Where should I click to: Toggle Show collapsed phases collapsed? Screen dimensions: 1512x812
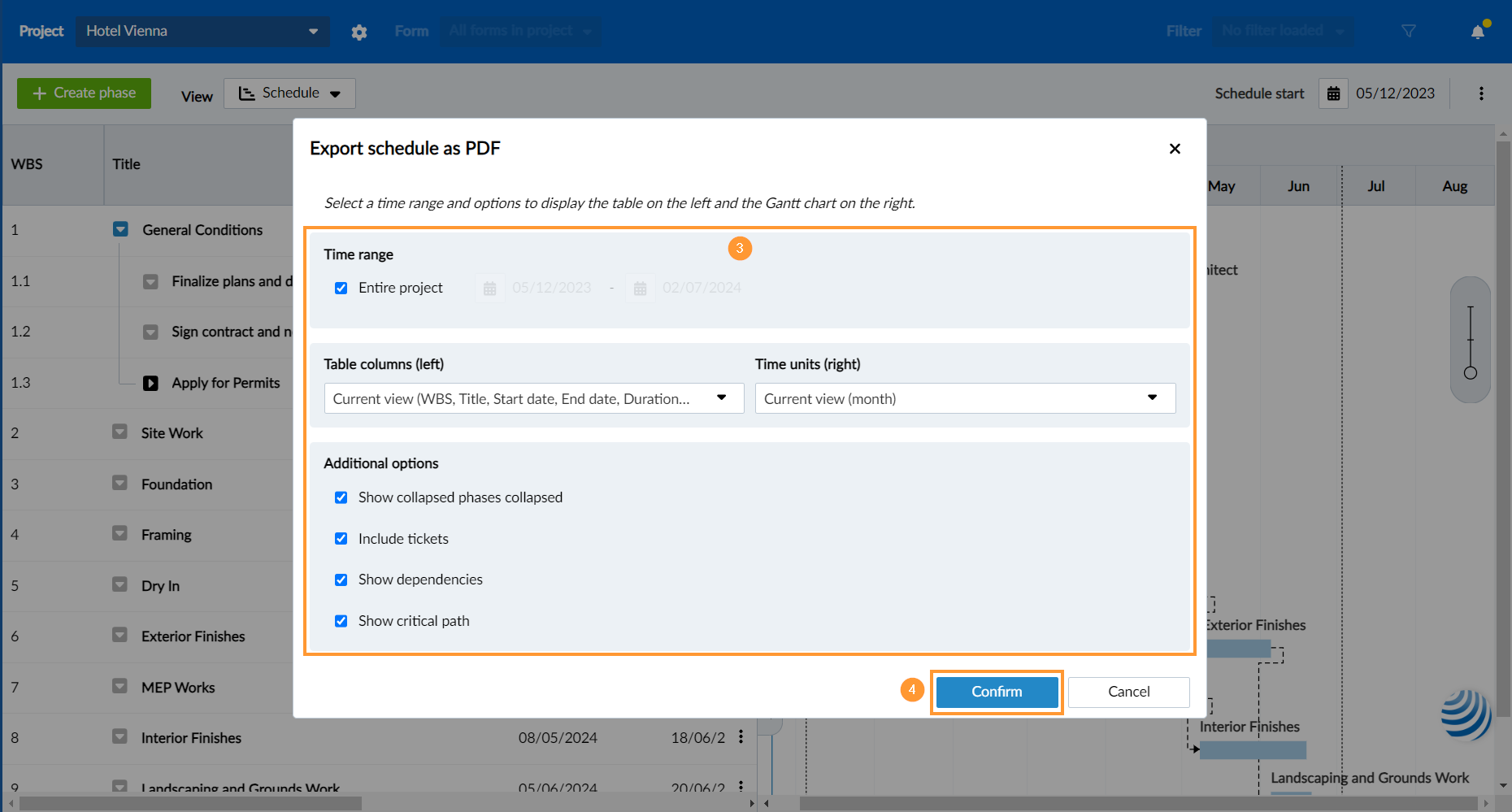(341, 497)
